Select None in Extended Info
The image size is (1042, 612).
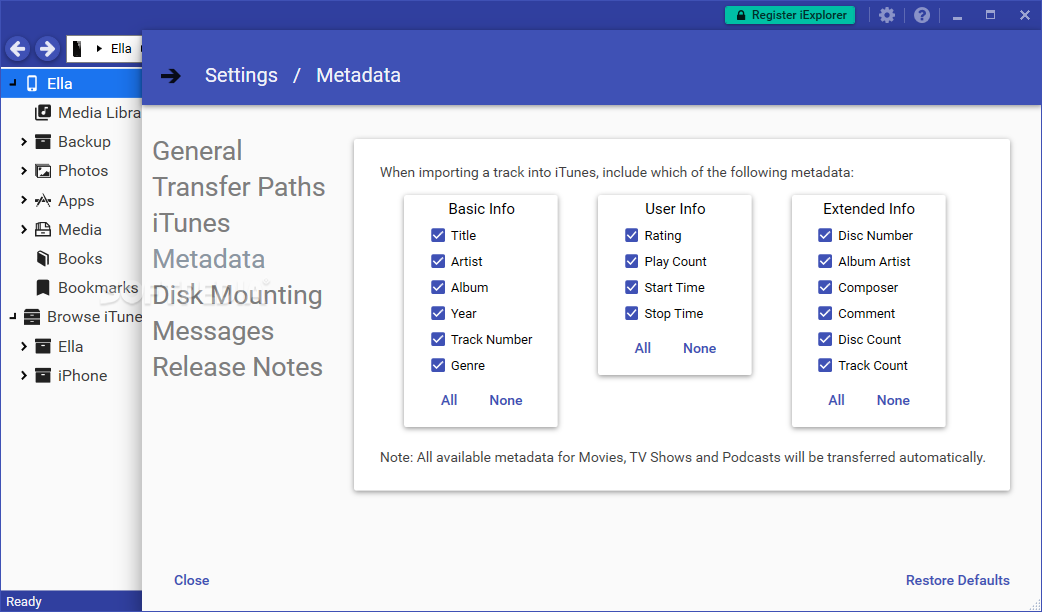[x=892, y=400]
